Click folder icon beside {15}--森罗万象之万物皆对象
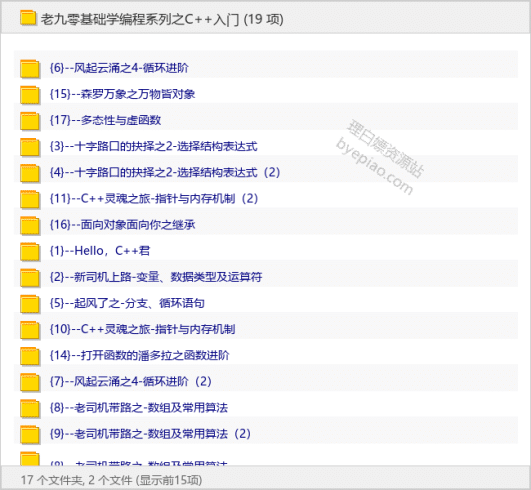The height and width of the screenshot is (490, 531). 30,95
